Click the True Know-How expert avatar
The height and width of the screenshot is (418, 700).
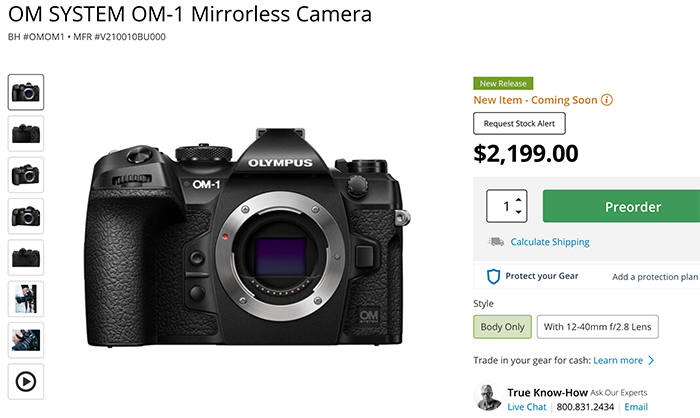click(x=487, y=398)
